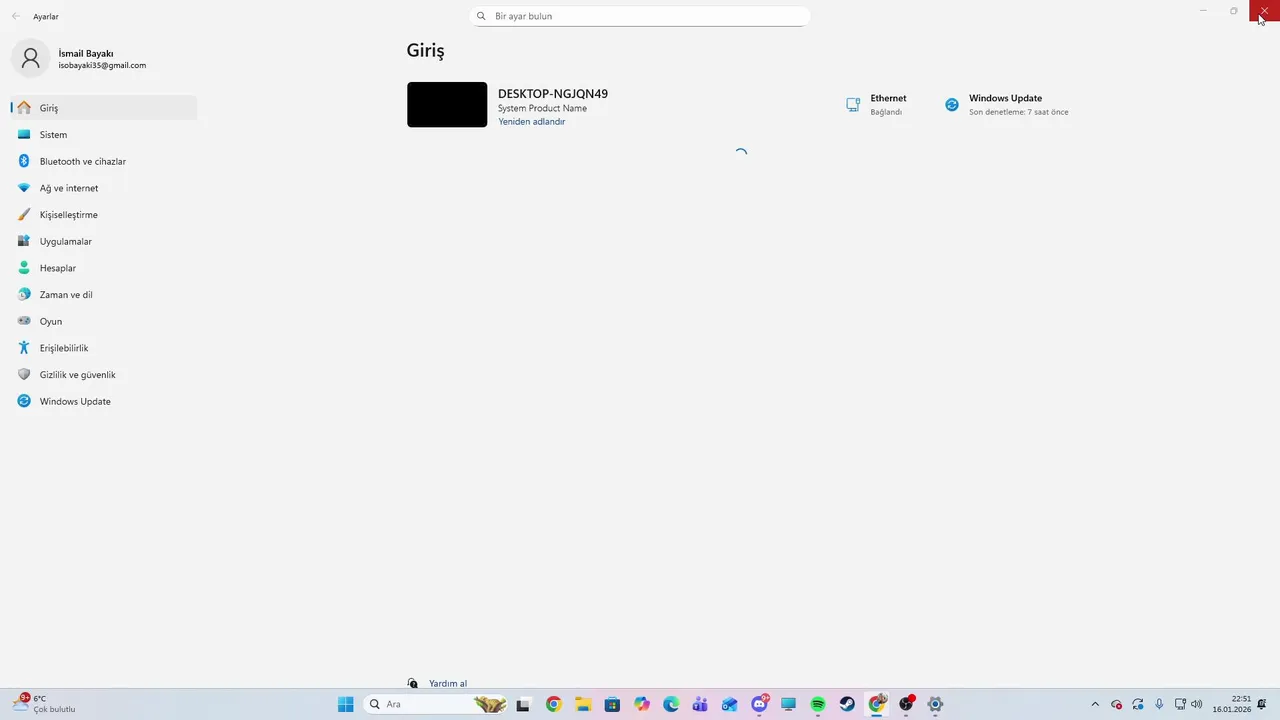Open Microsoft Teams from the taskbar

tap(700, 704)
